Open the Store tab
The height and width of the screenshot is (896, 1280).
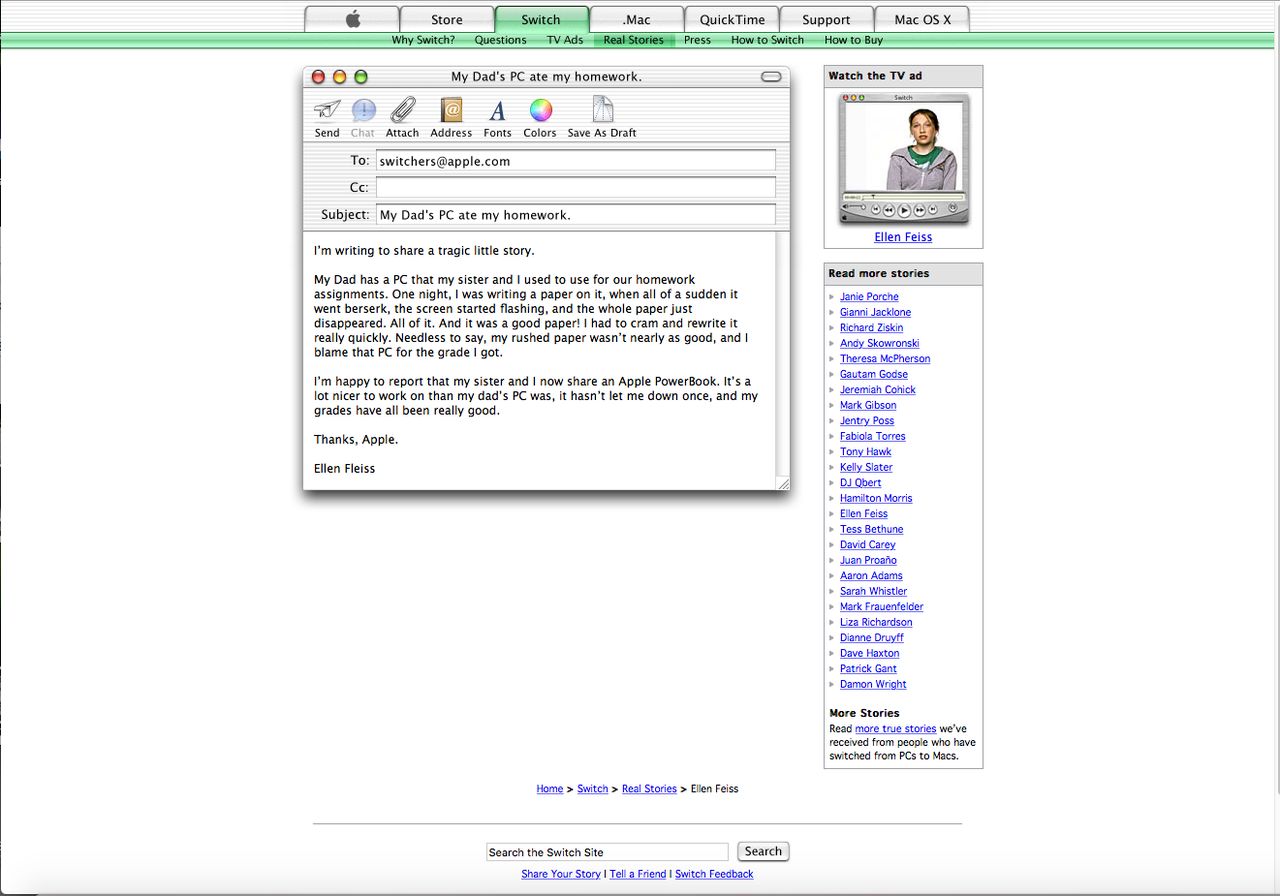tap(447, 19)
